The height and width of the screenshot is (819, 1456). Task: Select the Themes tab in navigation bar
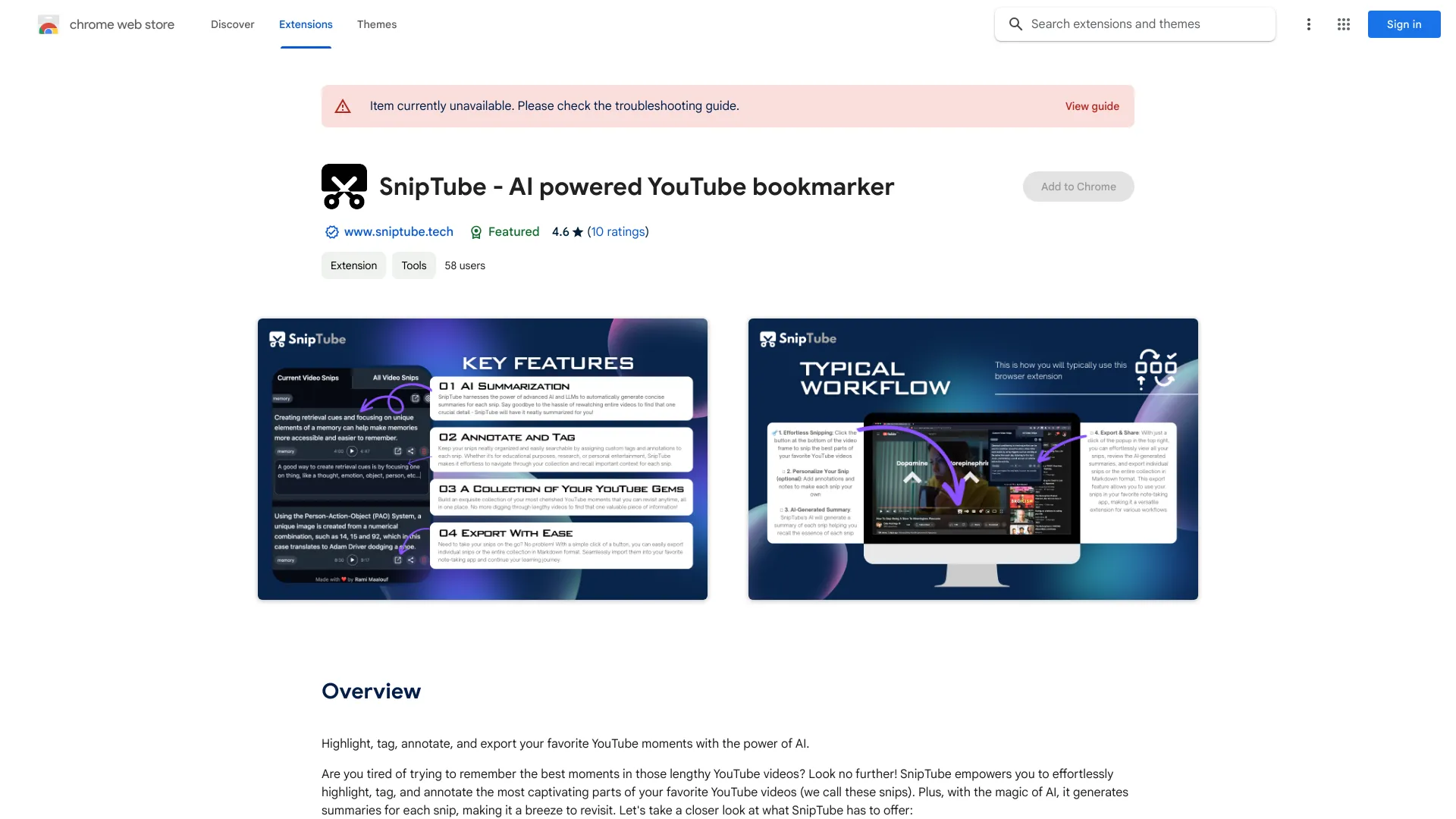(x=376, y=23)
